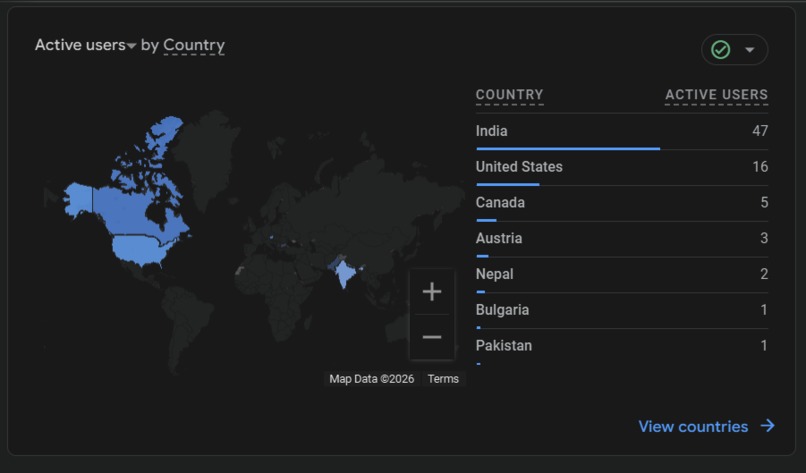Viewport: 806px width, 473px height.
Task: Click the Map Data ©2026 attribution
Action: [372, 379]
